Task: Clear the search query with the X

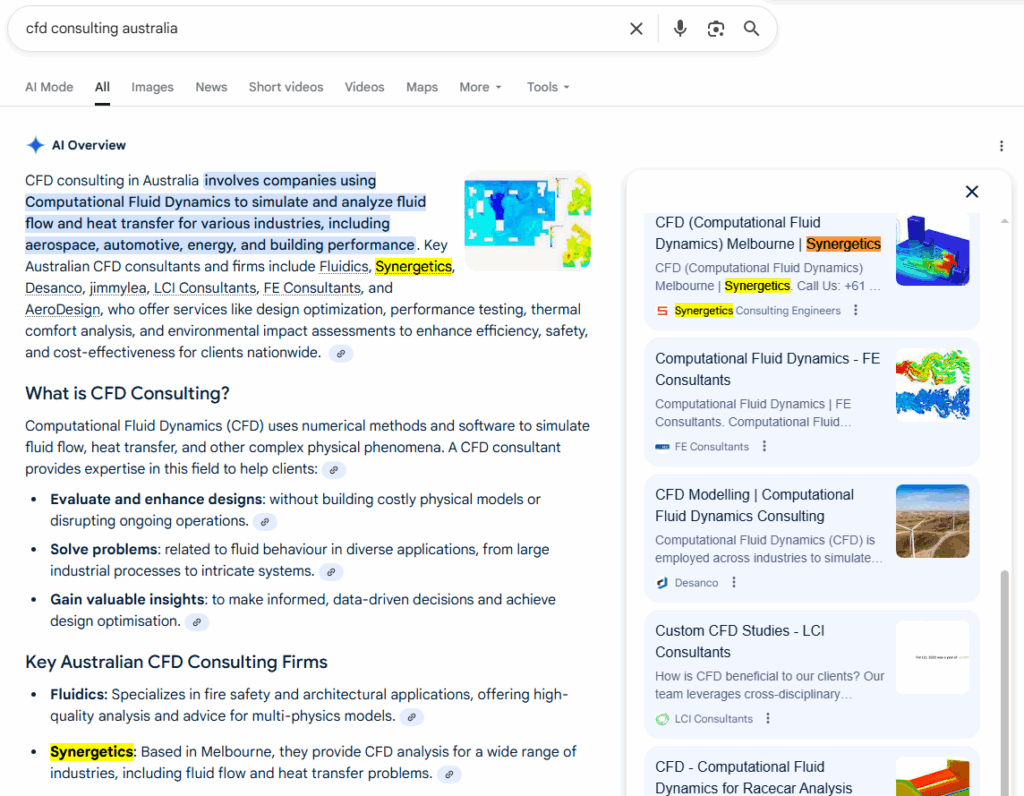Action: click(636, 28)
